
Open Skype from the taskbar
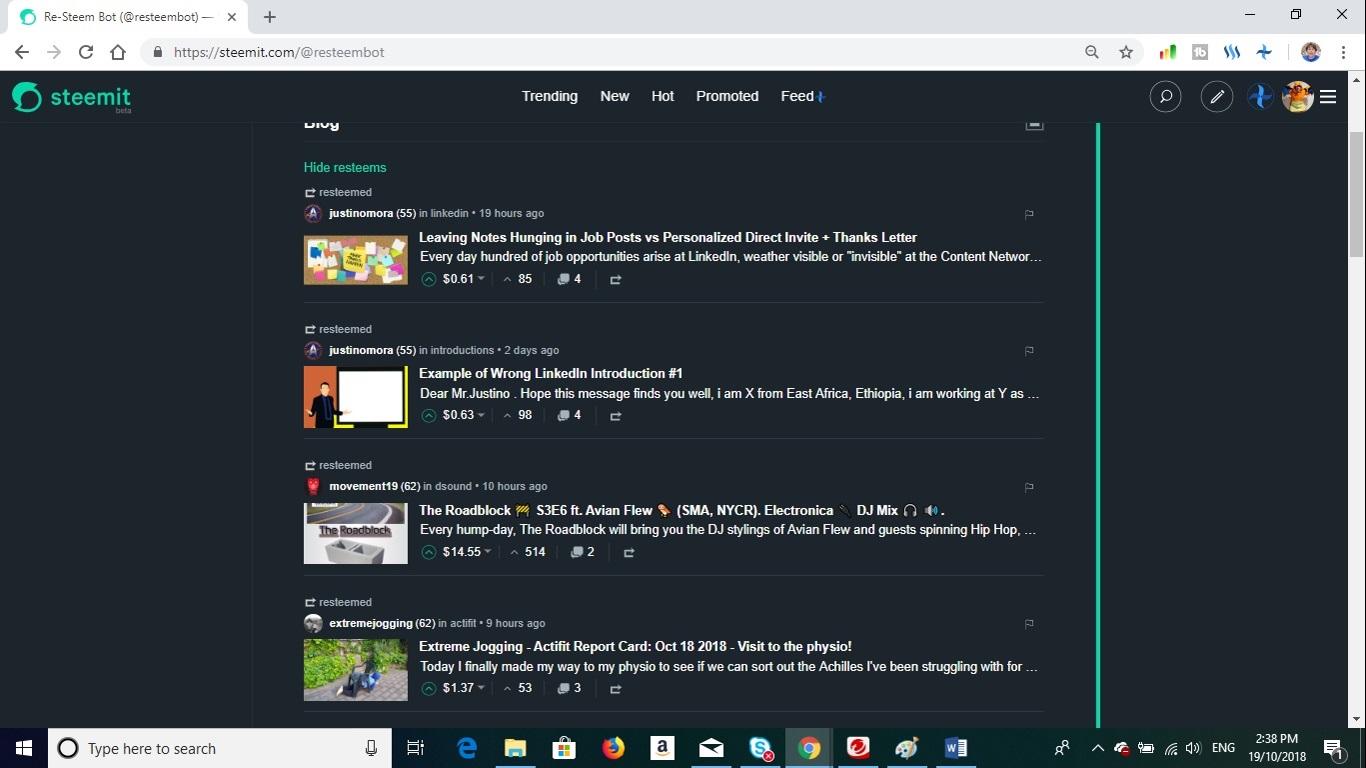(x=760, y=748)
